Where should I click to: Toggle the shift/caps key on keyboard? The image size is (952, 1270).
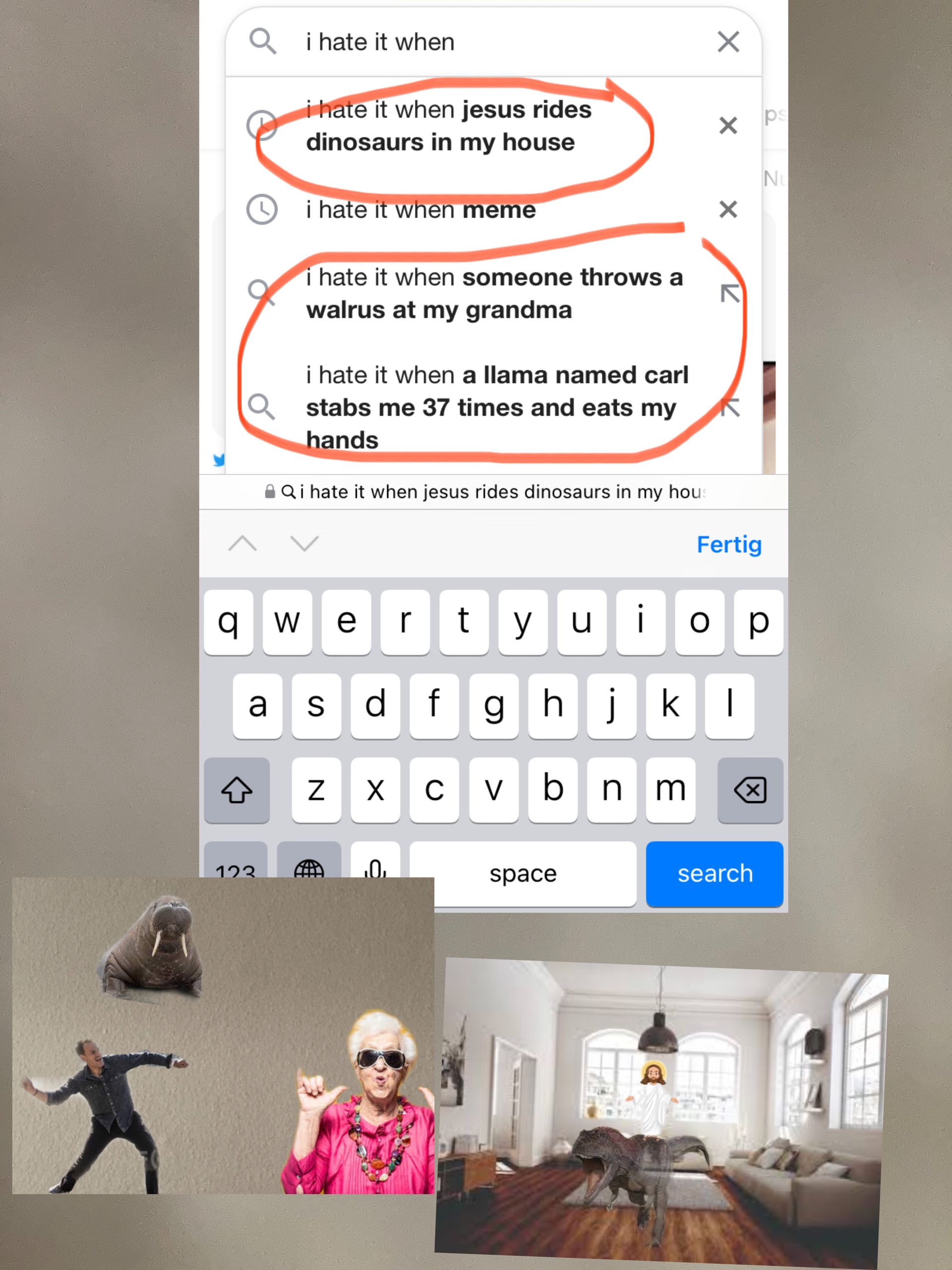237,789
